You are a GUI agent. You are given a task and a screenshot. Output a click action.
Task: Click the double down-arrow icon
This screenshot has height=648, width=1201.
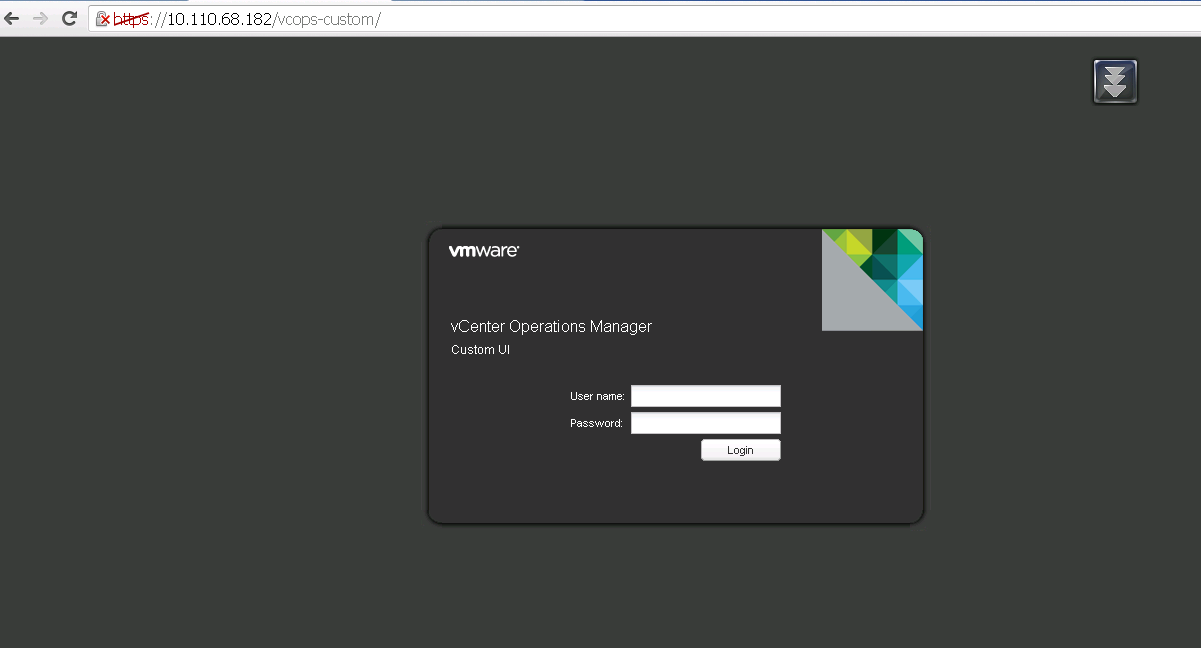tap(1115, 81)
